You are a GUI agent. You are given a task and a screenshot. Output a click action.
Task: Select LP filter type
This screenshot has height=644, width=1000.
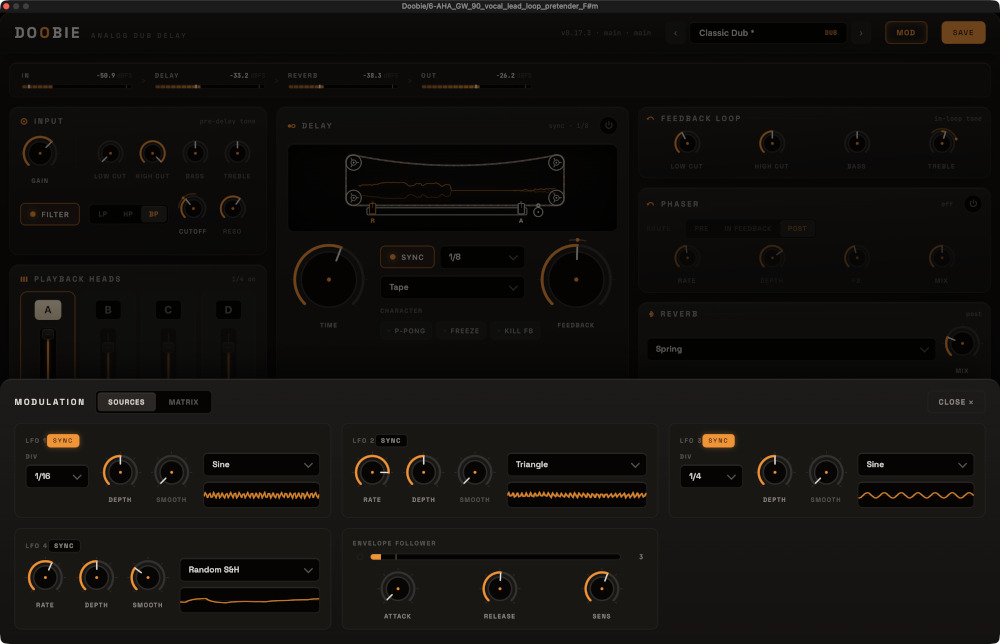103,214
